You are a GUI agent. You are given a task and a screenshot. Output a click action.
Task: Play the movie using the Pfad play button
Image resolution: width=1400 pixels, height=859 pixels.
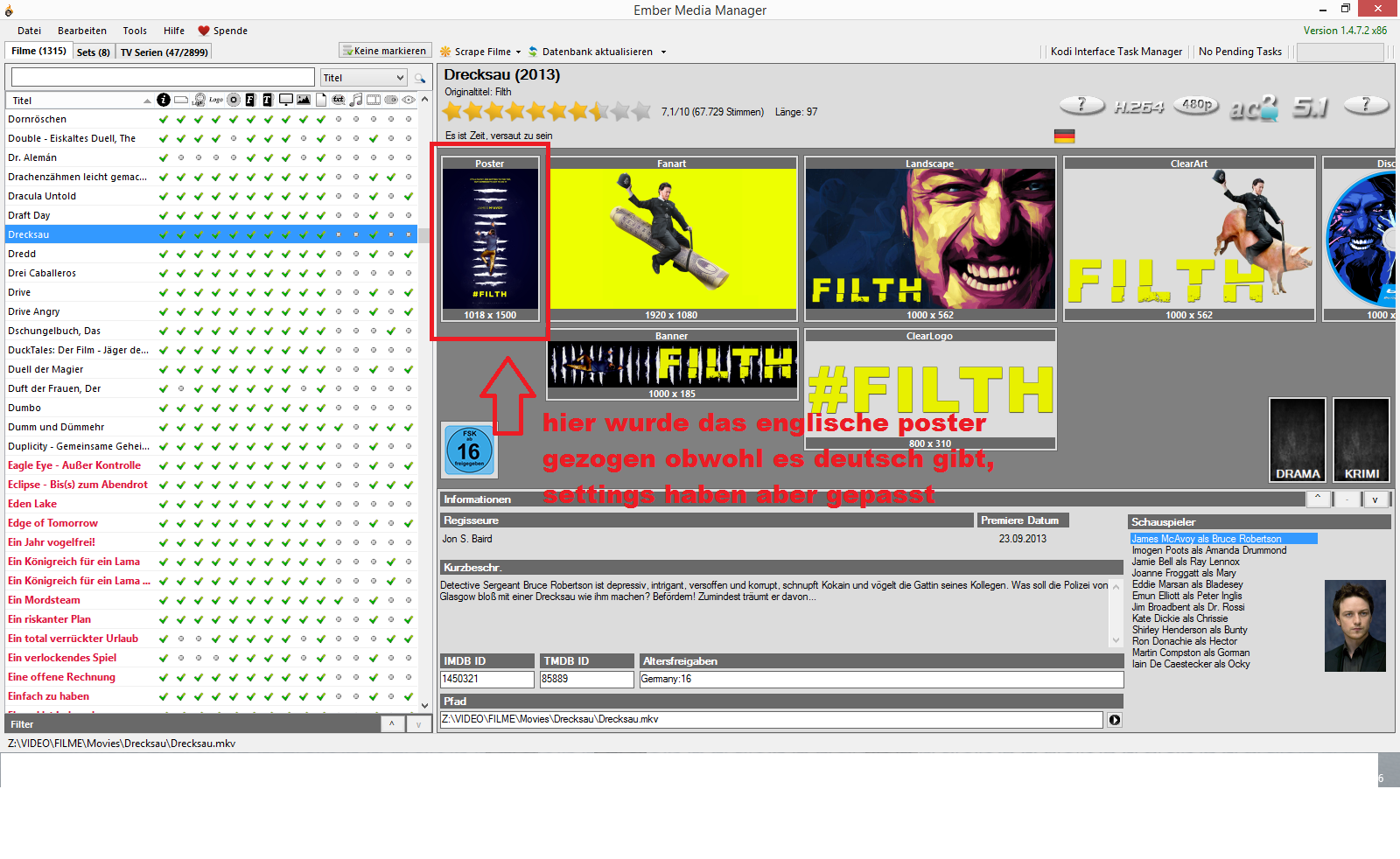click(1115, 720)
